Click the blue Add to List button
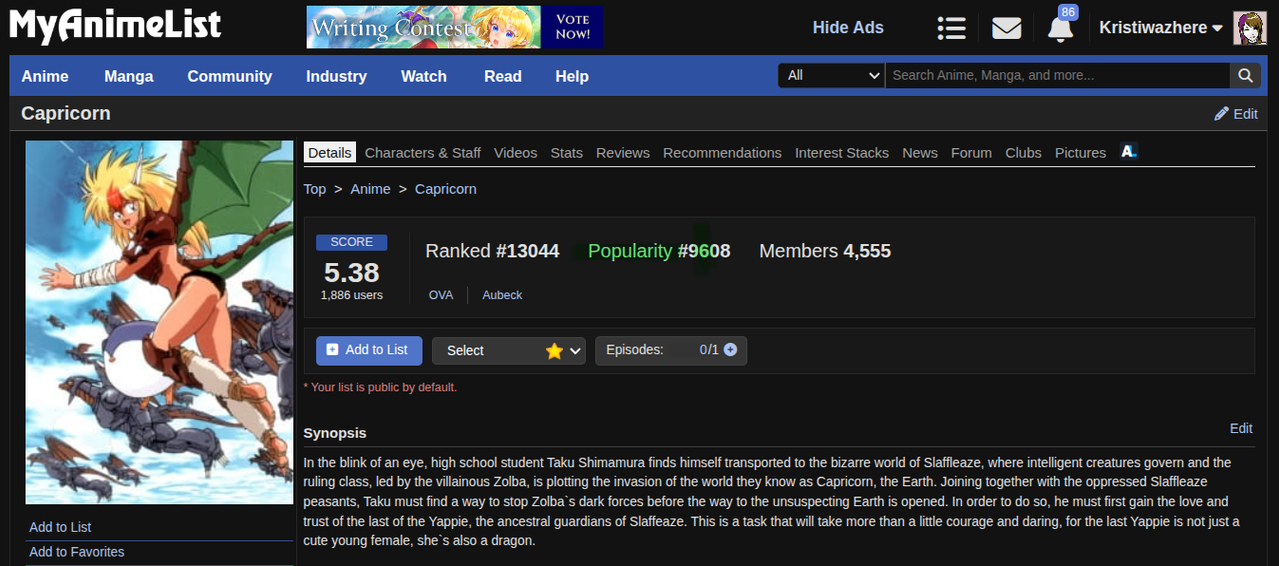The image size is (1279, 566). tap(367, 350)
